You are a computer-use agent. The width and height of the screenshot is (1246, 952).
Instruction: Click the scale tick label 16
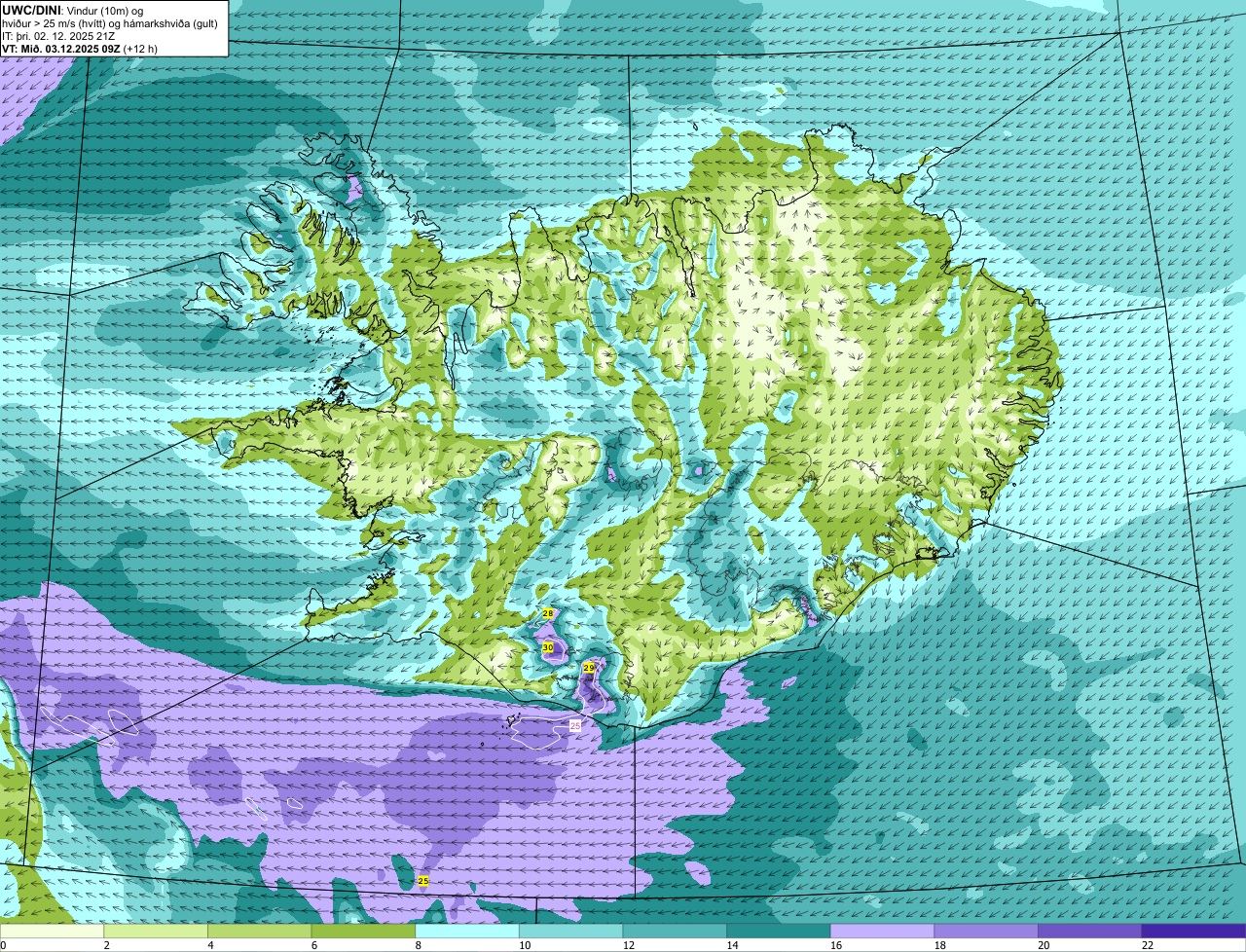(x=836, y=945)
